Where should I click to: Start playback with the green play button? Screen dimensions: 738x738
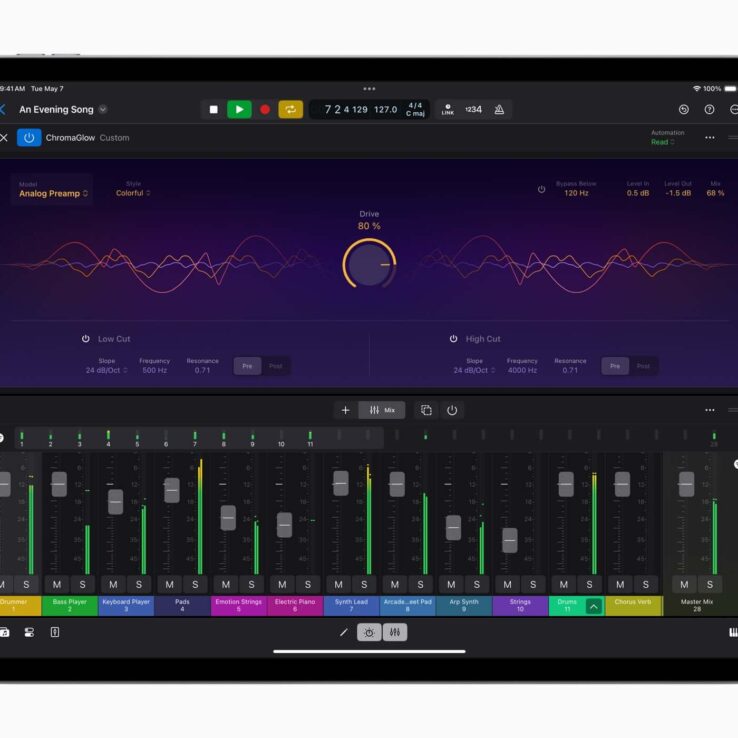coord(239,110)
